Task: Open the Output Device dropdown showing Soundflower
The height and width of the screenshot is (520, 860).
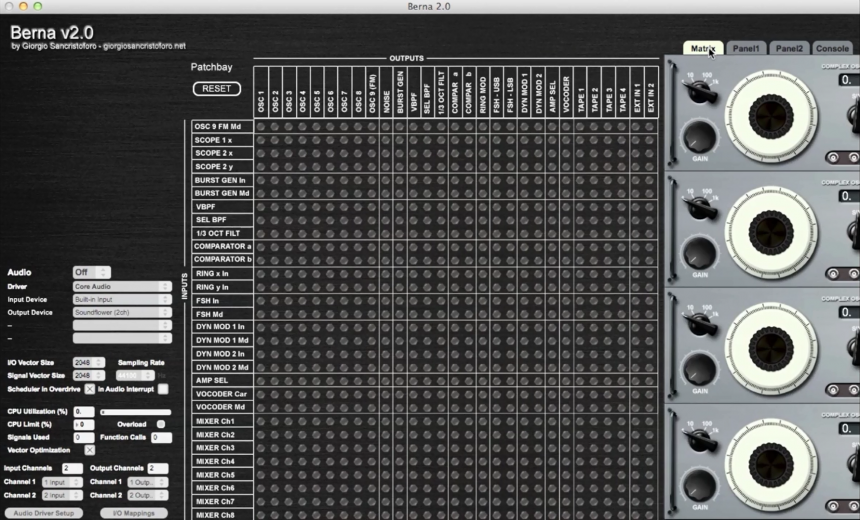Action: [121, 312]
